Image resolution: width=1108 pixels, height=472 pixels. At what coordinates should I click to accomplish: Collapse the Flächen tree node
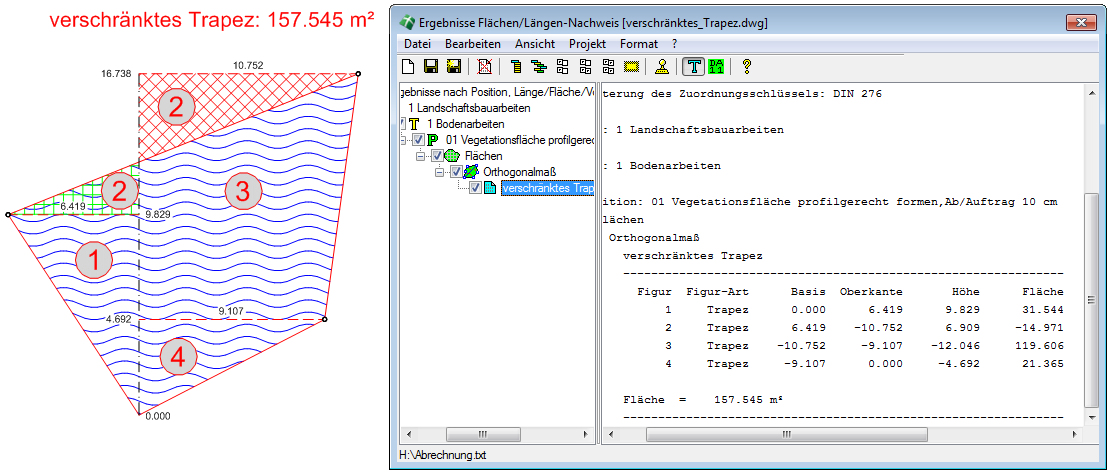tap(421, 156)
